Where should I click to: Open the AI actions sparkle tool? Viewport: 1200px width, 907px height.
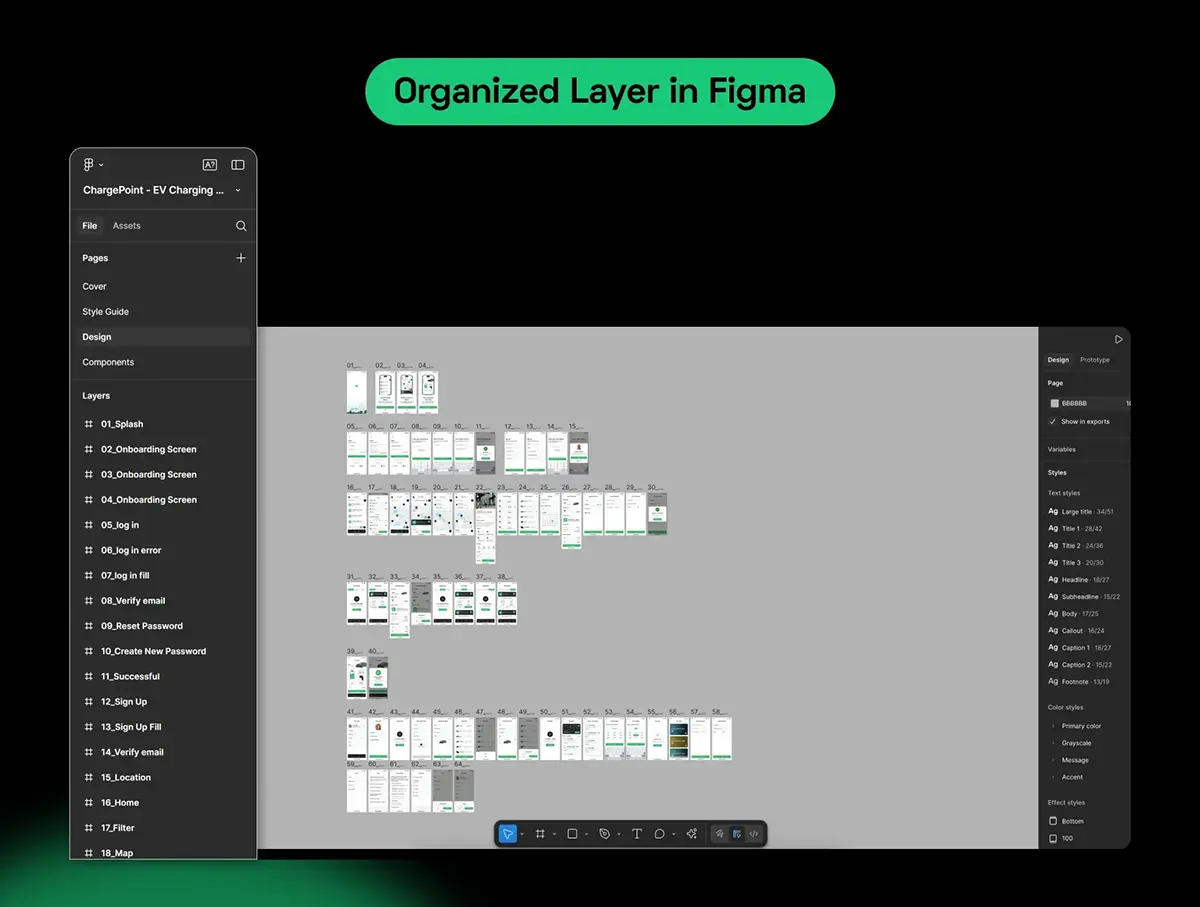[692, 834]
